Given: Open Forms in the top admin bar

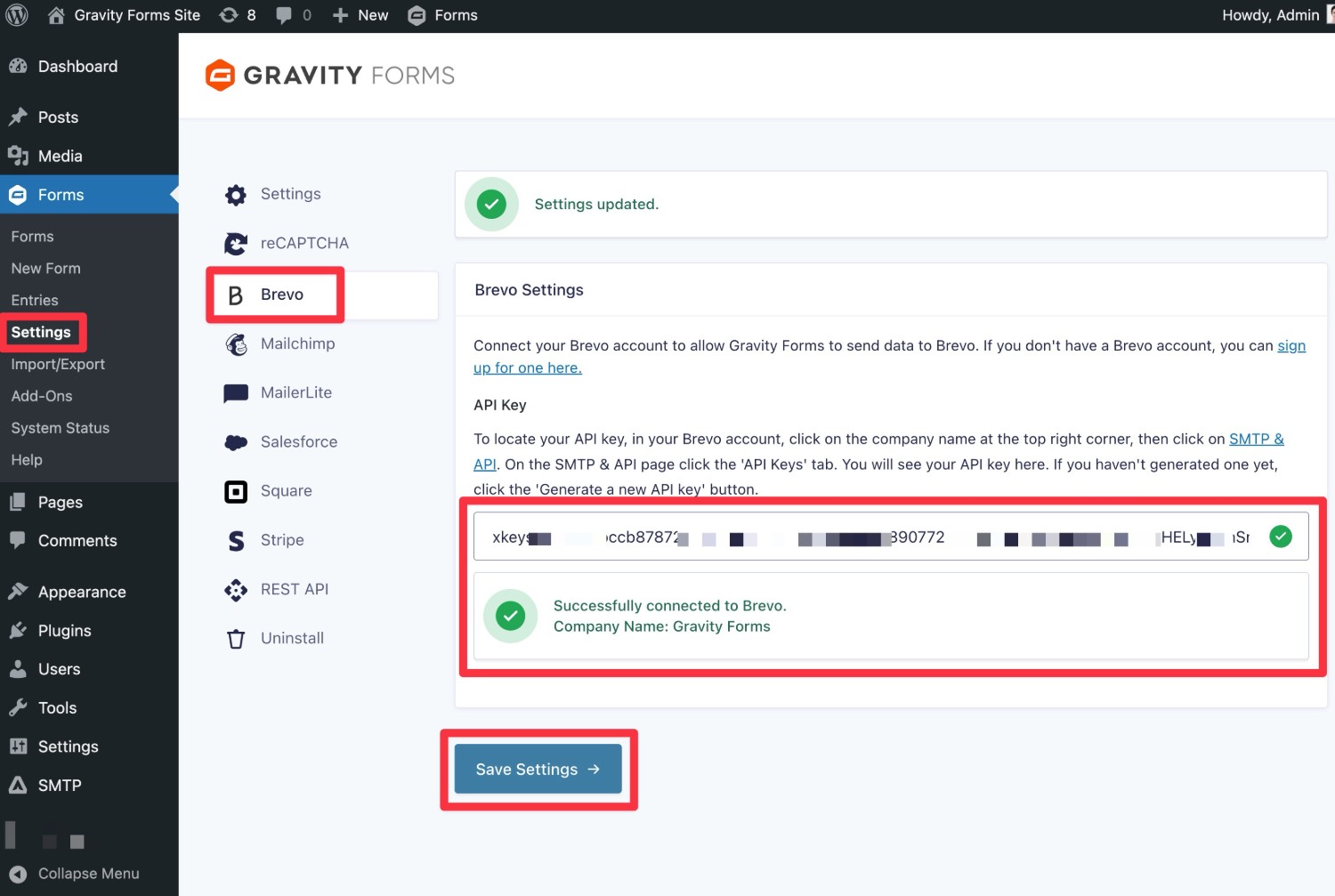Looking at the screenshot, I should click(443, 15).
